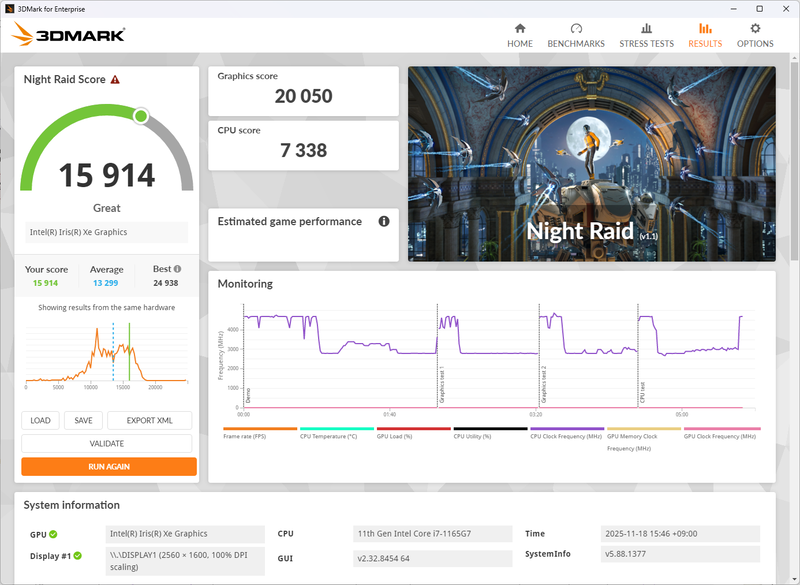800x585 pixels.
Task: Click the CPU field 11th Gen Intel Core i7-1165G7
Action: 433,534
